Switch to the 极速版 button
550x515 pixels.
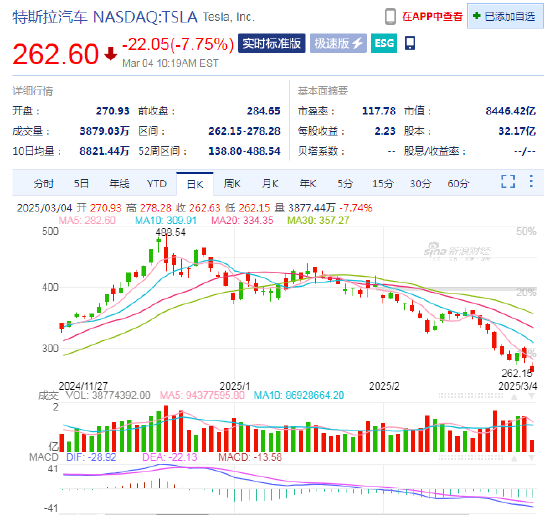pos(338,43)
